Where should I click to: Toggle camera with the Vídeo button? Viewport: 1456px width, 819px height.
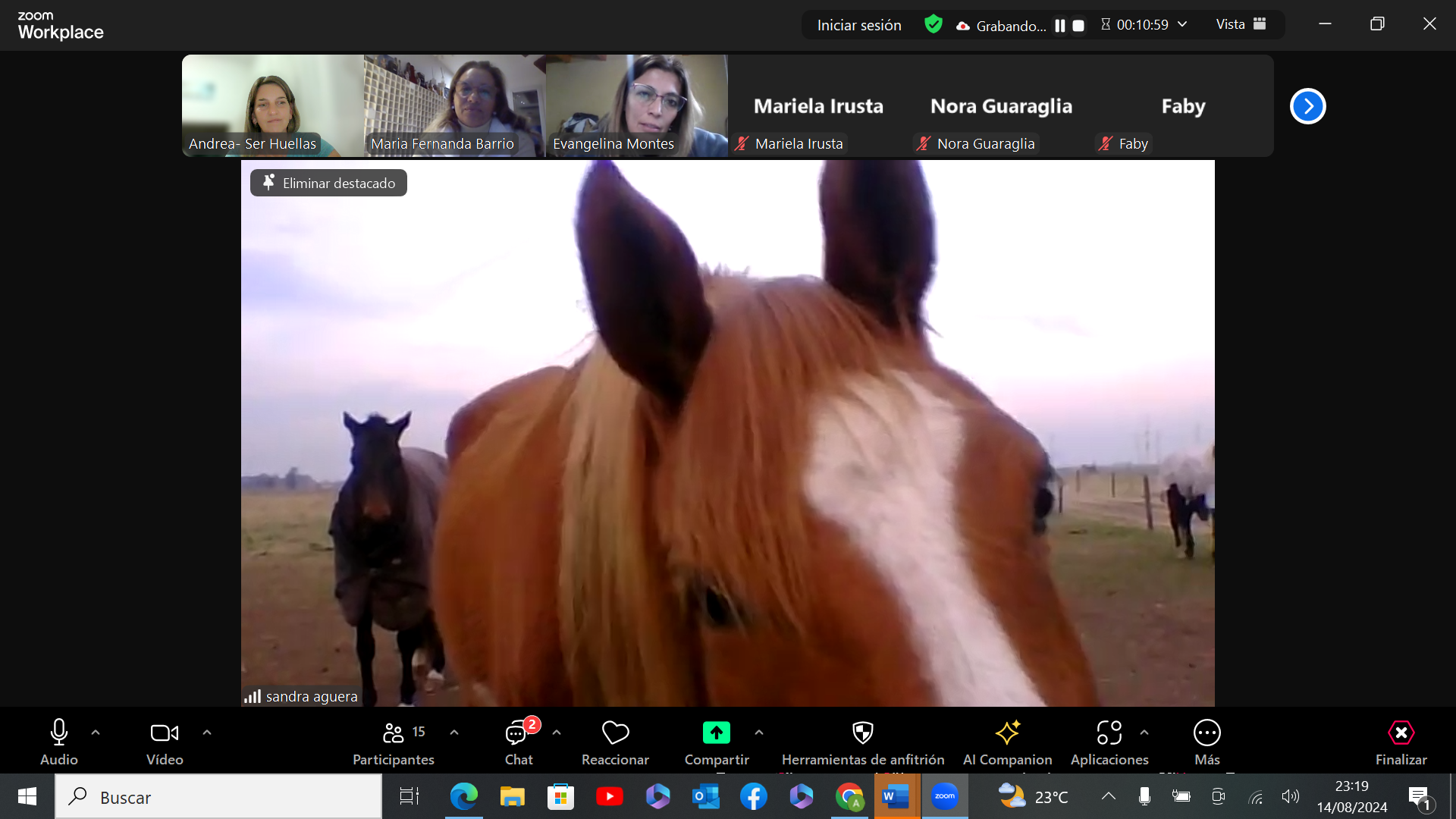165,733
